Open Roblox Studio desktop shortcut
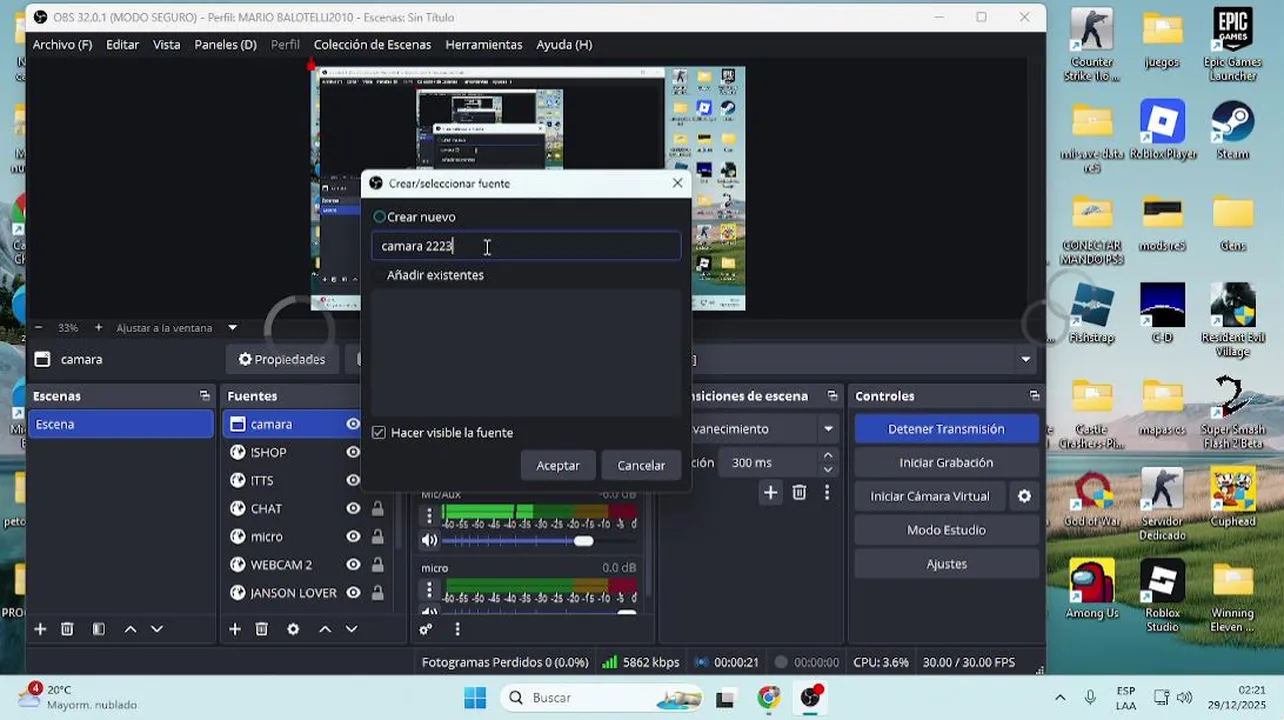Screen dimensions: 1284x720 pyautogui.click(x=1162, y=597)
